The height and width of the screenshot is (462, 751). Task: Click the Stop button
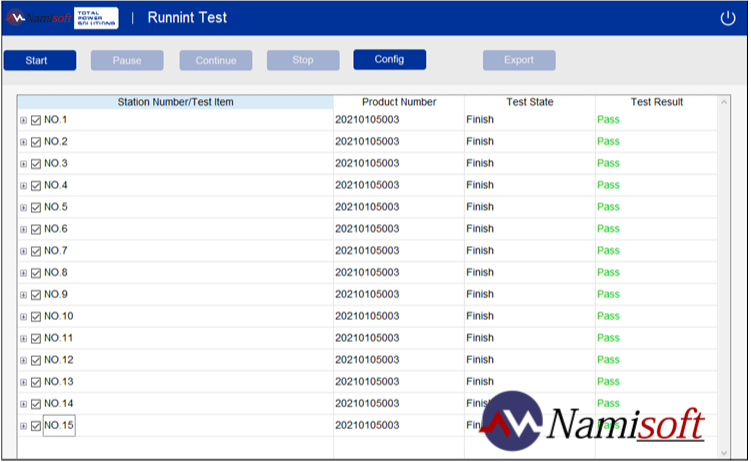point(303,60)
